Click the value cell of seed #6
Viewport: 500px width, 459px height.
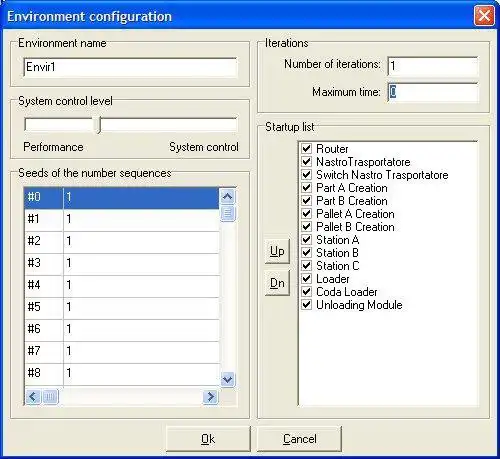click(x=141, y=330)
